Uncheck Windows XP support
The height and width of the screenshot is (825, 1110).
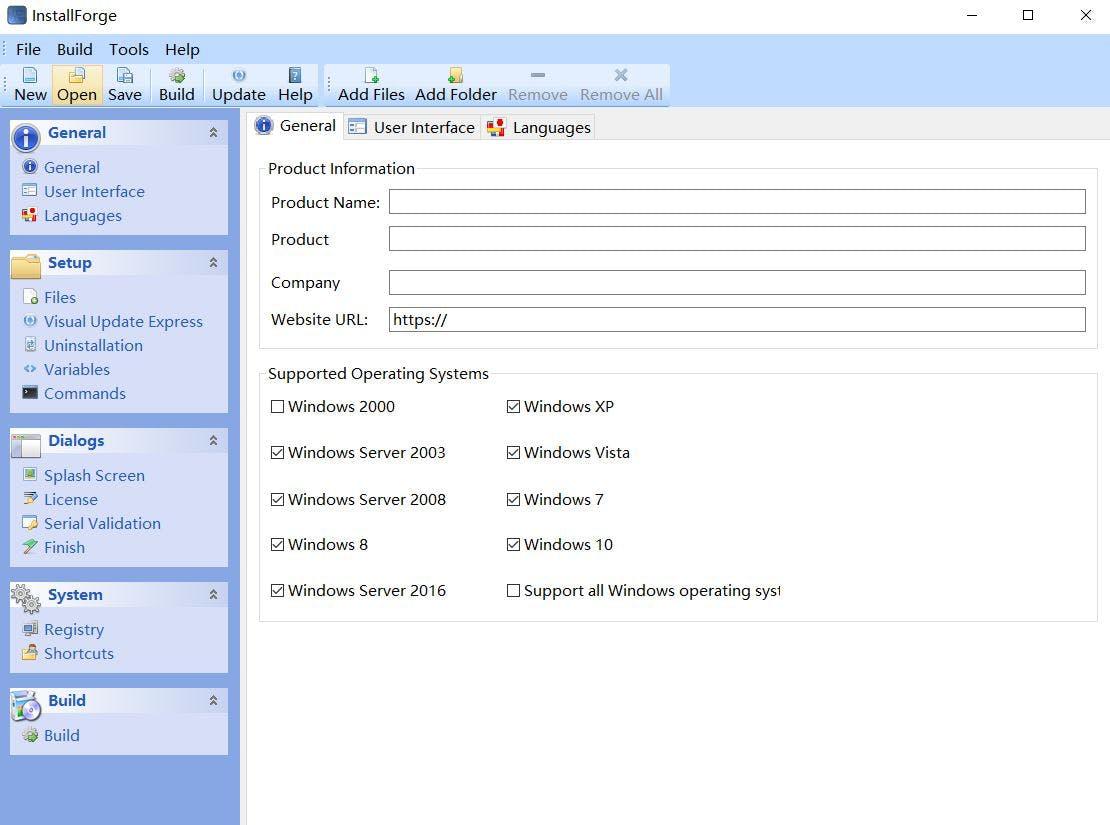coord(513,406)
